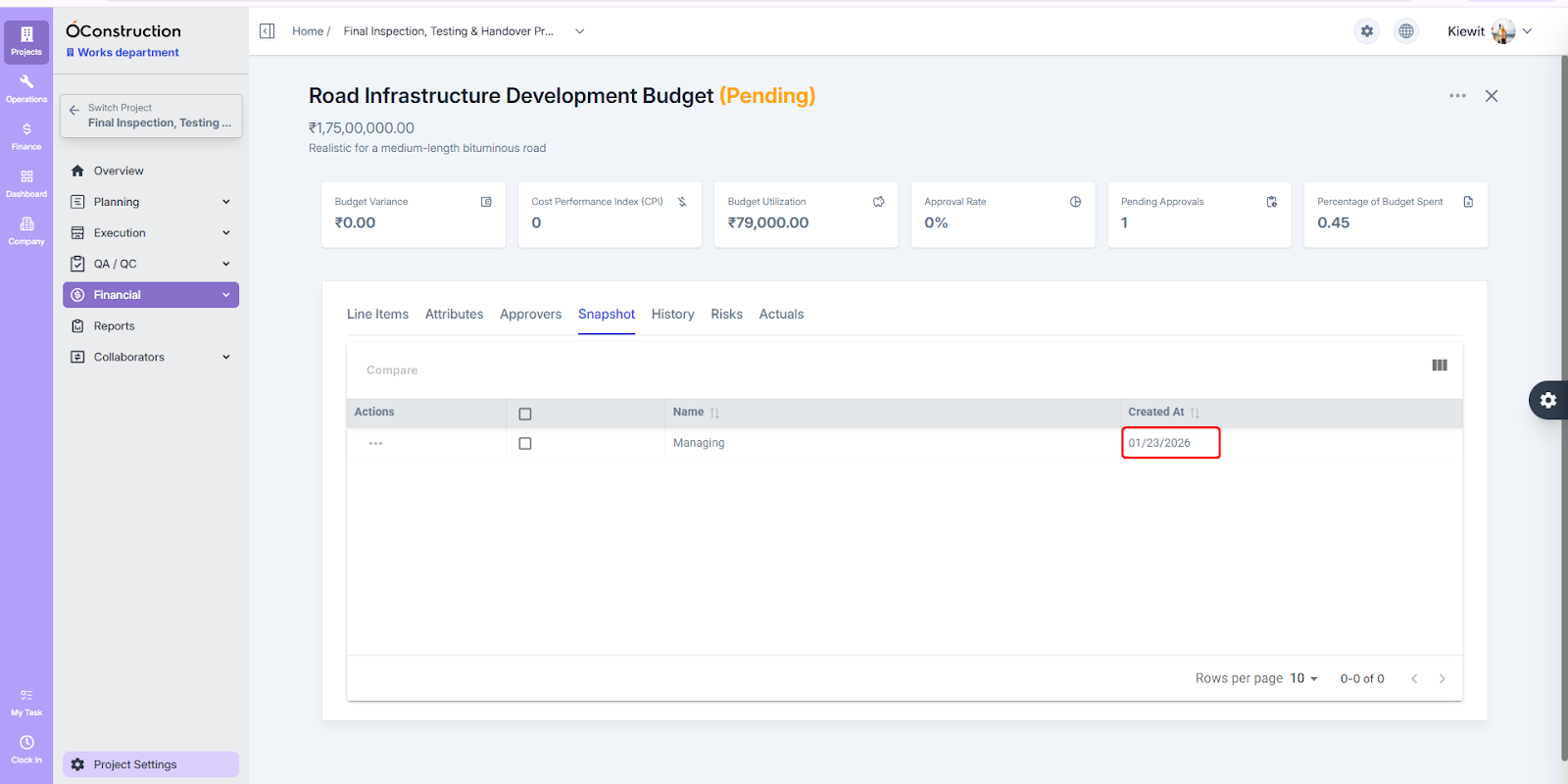Switch to the Actuals tab

click(781, 314)
